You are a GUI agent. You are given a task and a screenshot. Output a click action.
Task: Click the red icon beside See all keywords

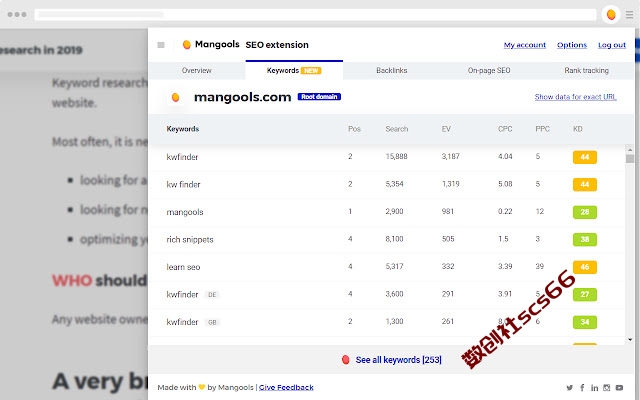pos(345,360)
